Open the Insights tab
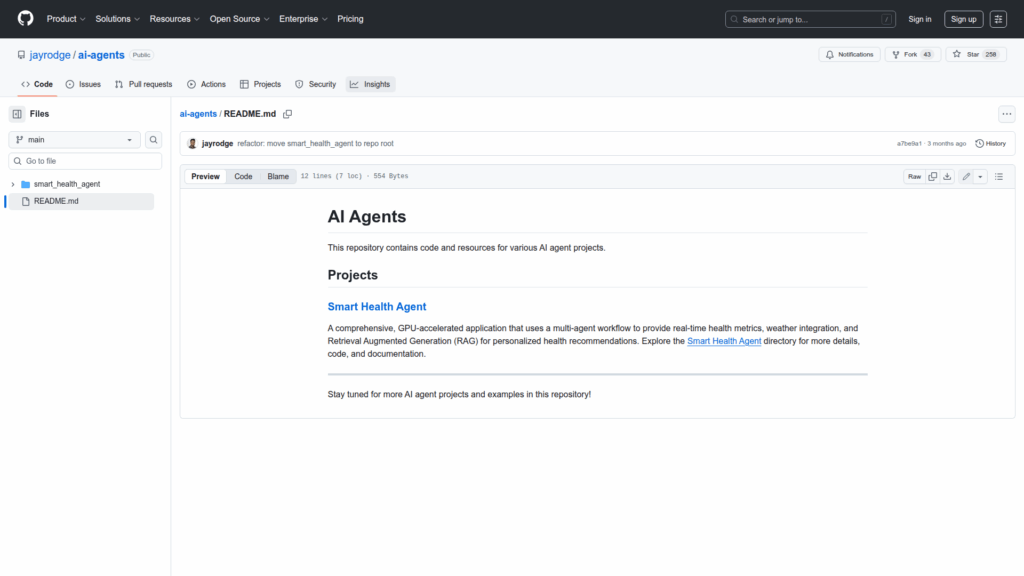This screenshot has height=576, width=1024. pyautogui.click(x=370, y=84)
